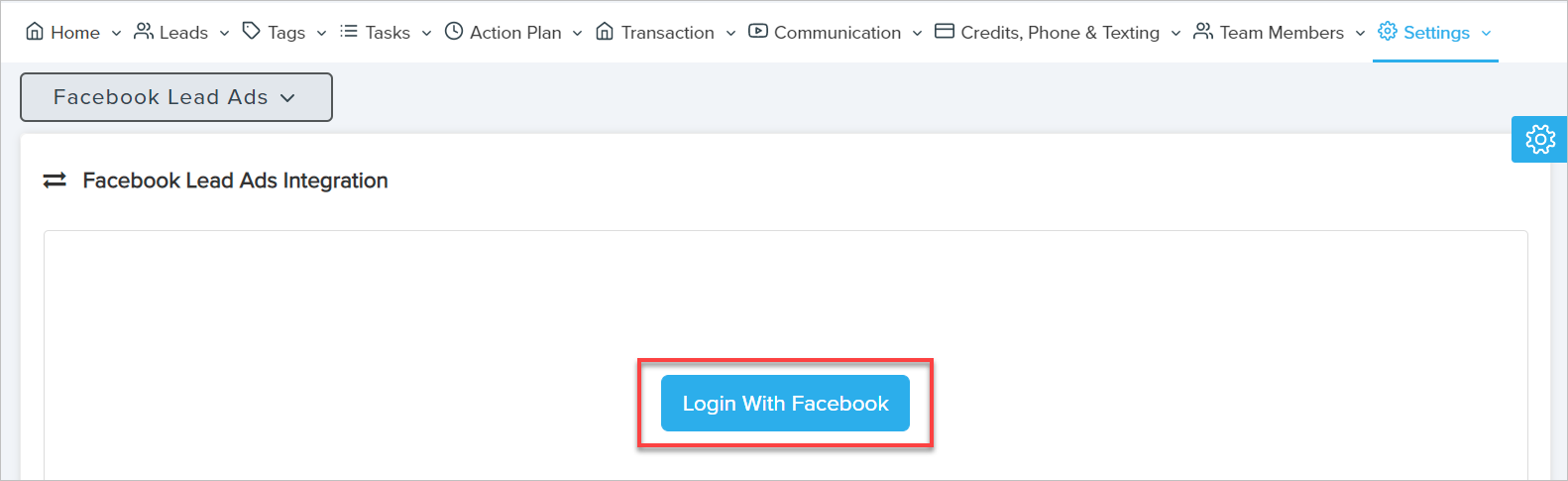
Task: Open the Transaction menu item
Action: point(667,33)
